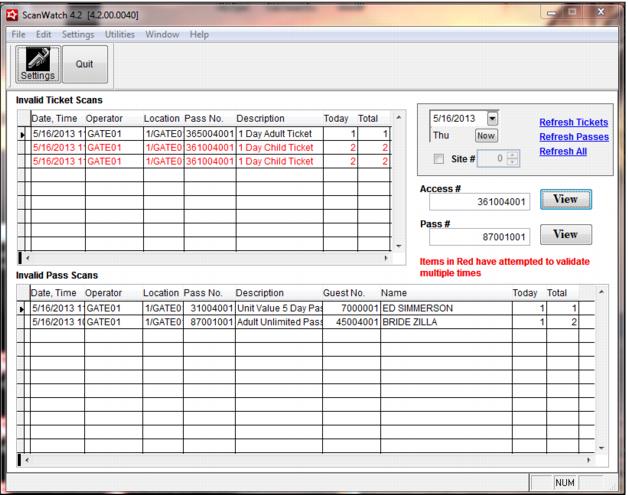The image size is (628, 495).
Task: Open the Window menu
Action: point(160,35)
